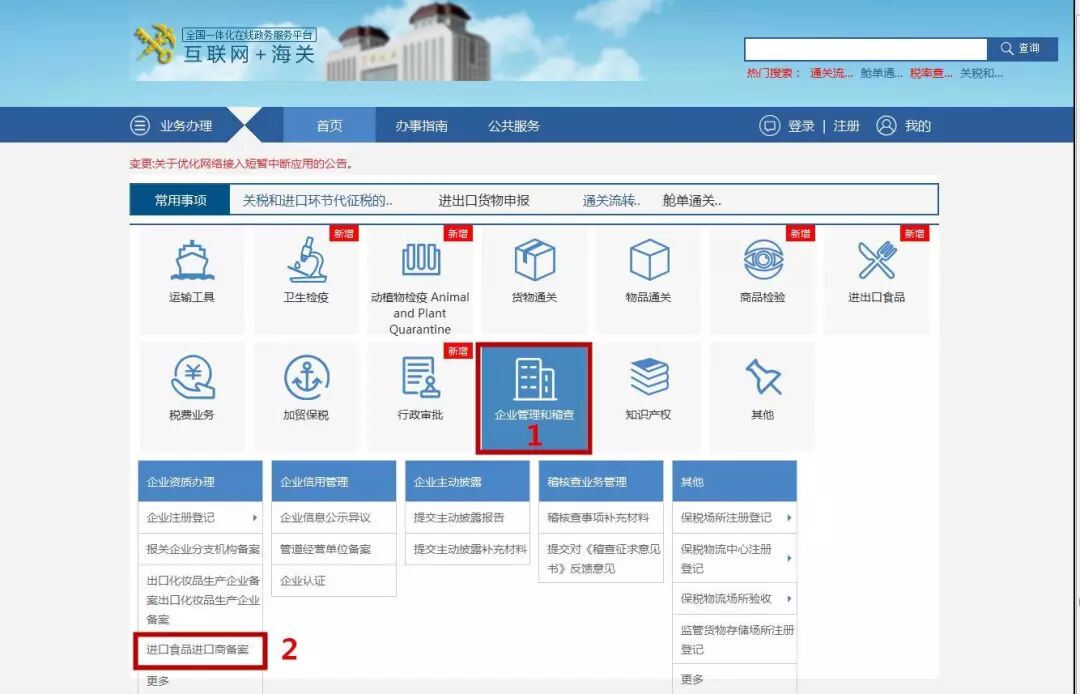Focus the site search input field
Screen dimensions: 1080x694
click(x=866, y=49)
